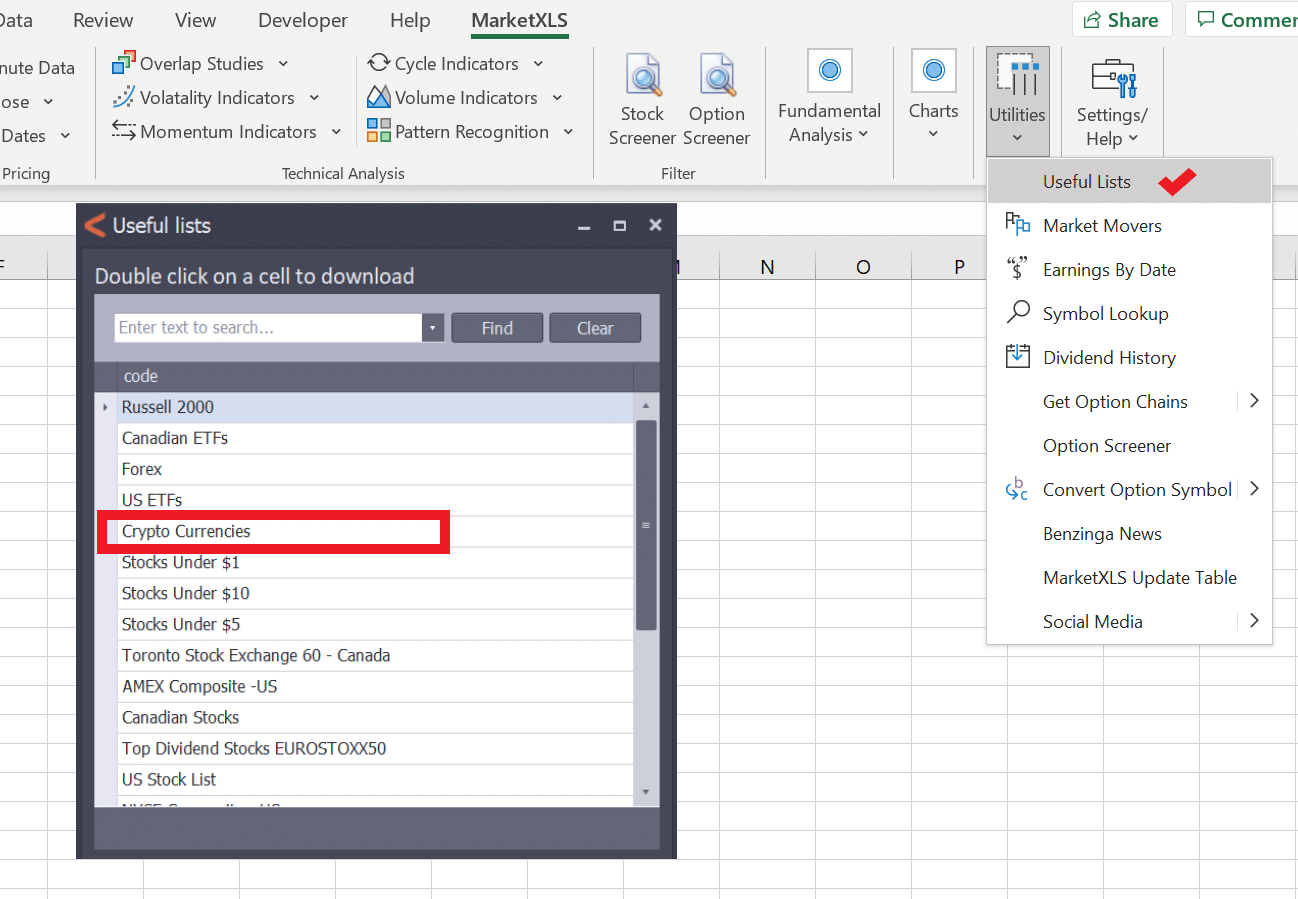Screen dimensions: 1298x899
Task: Open the Option Screener ribbon button
Action: point(717,100)
